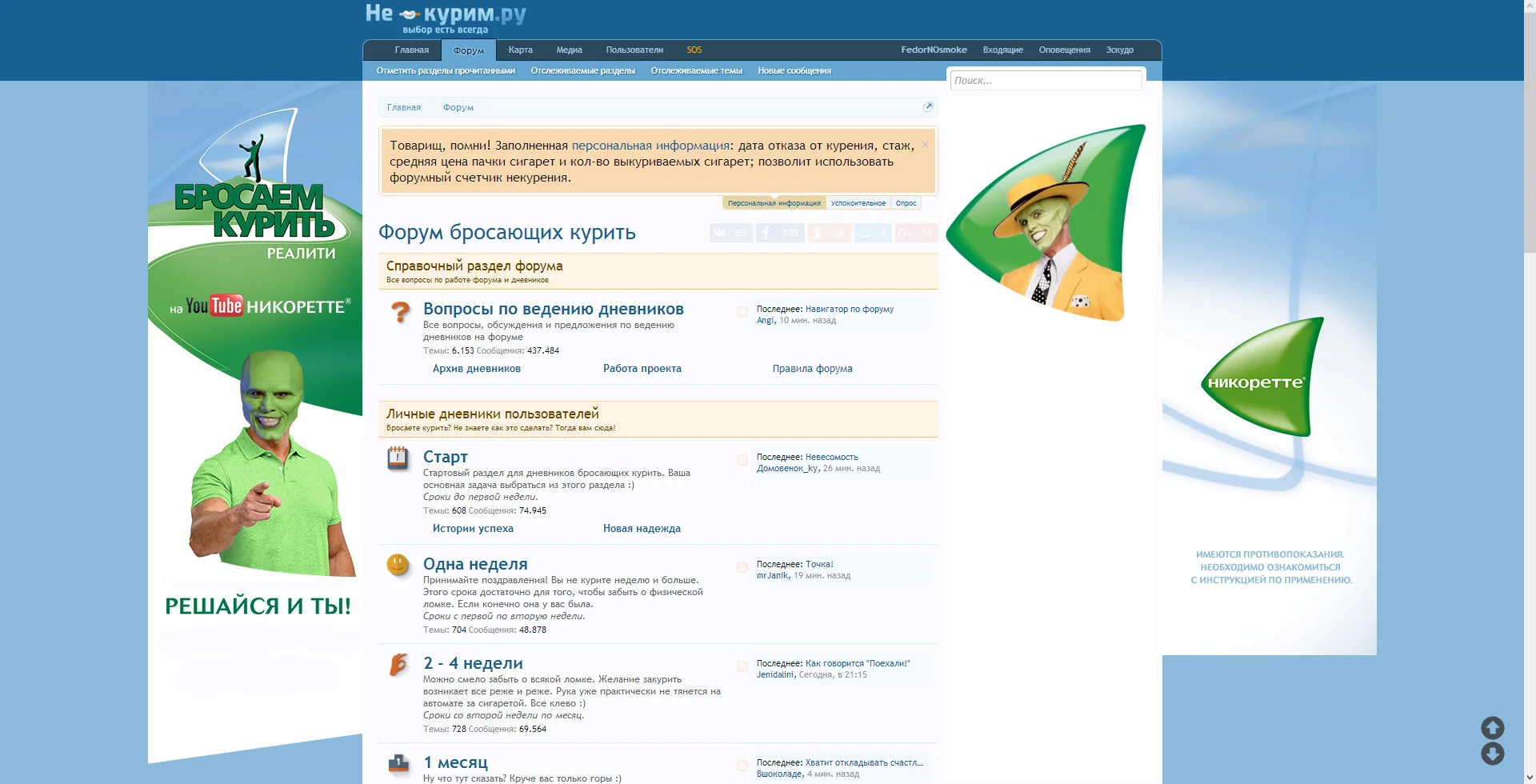Select the Форум navigation tab
The height and width of the screenshot is (784, 1536).
coord(469,50)
